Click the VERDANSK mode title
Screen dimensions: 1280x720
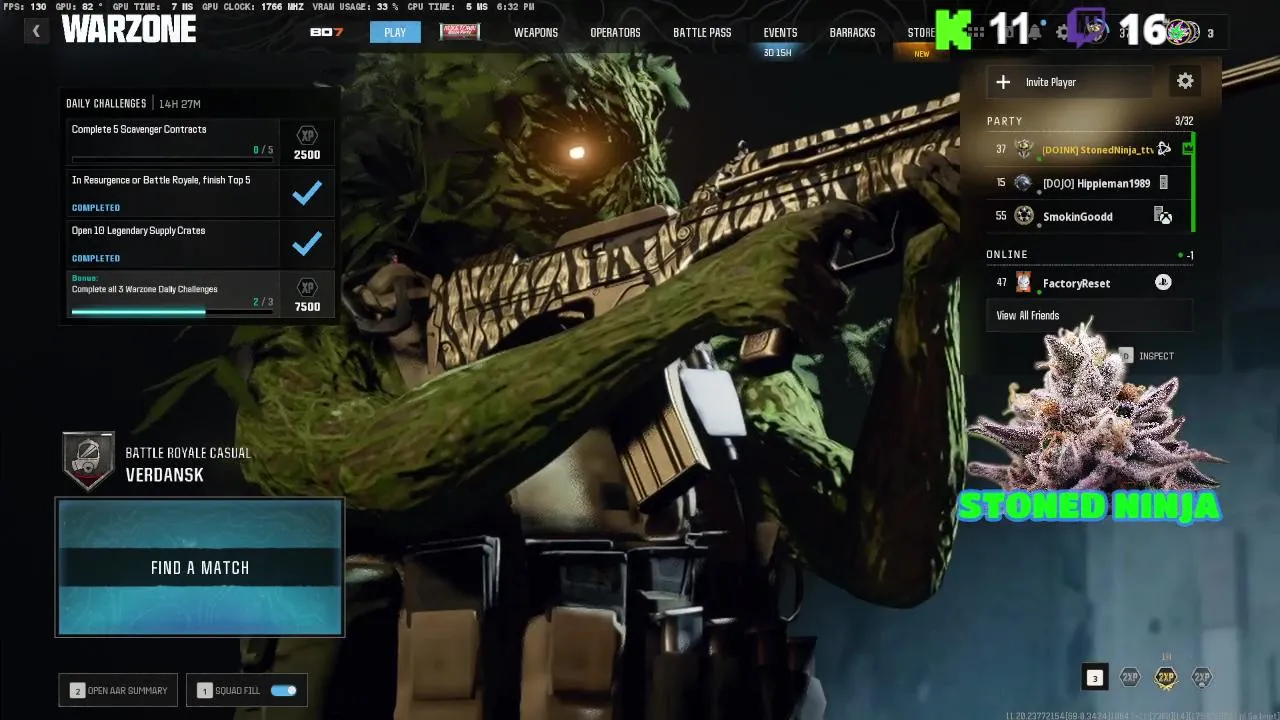pyautogui.click(x=165, y=475)
